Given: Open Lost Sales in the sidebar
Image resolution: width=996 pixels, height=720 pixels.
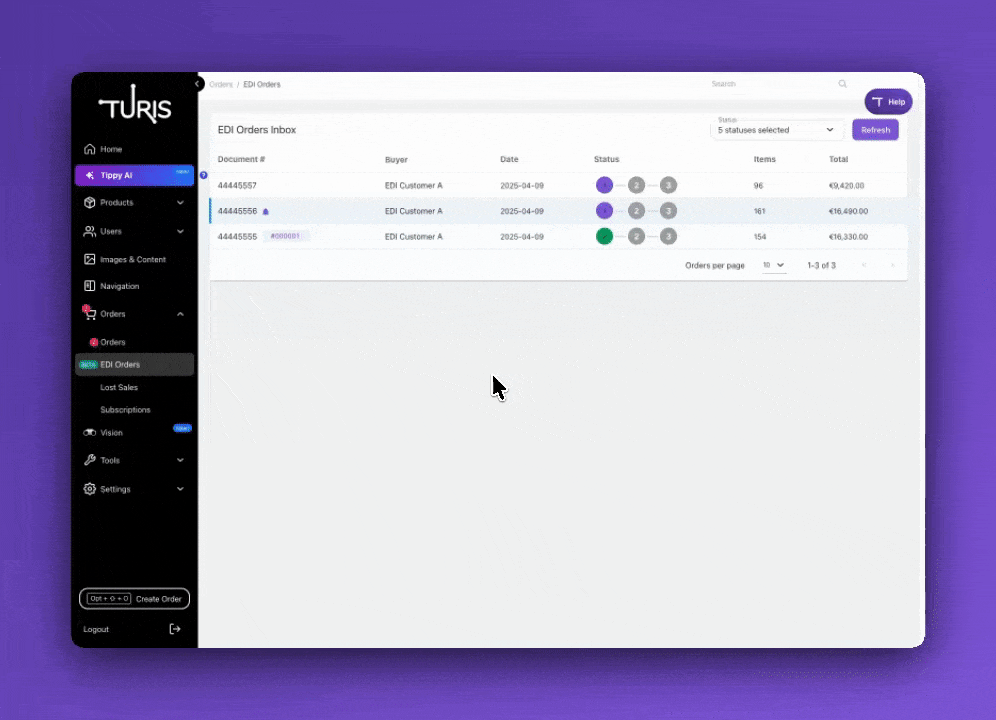Looking at the screenshot, I should (x=119, y=387).
